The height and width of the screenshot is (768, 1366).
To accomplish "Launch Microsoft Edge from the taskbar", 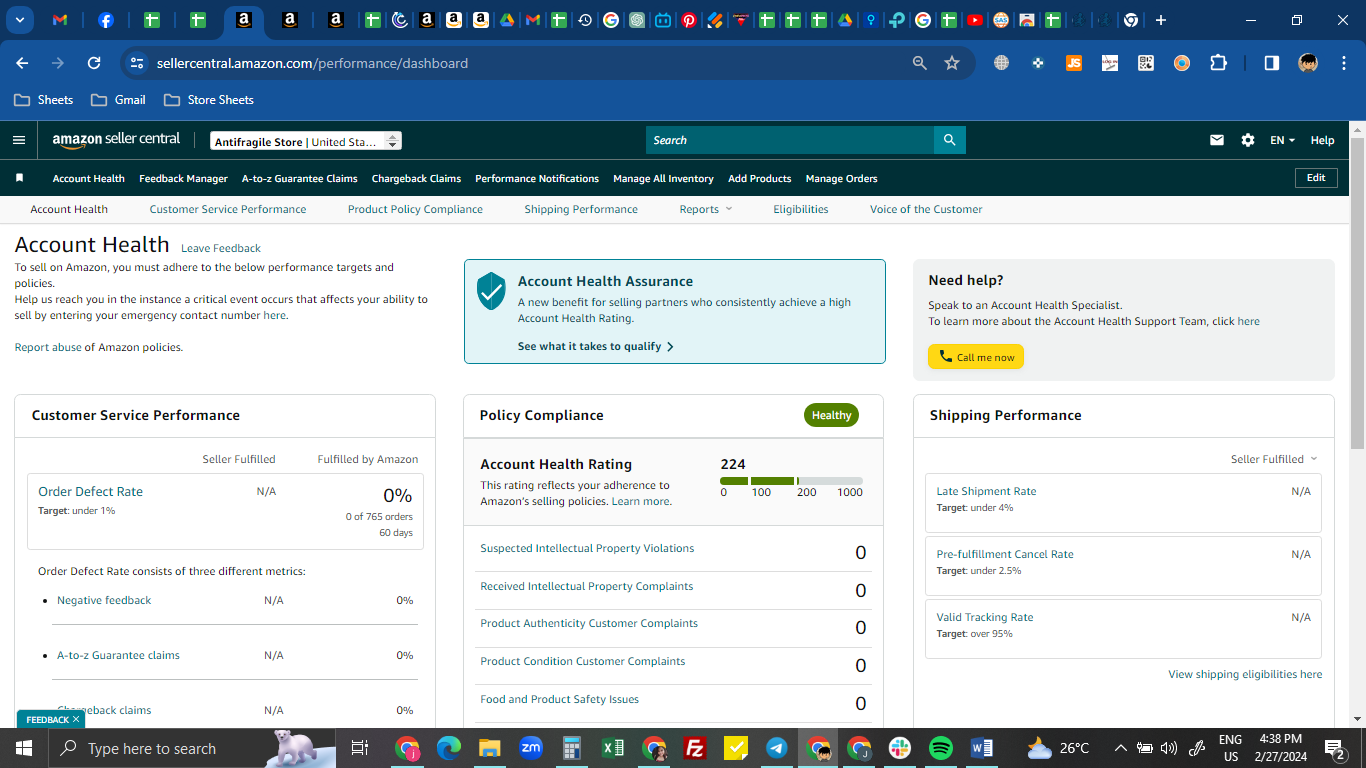I will [x=449, y=748].
